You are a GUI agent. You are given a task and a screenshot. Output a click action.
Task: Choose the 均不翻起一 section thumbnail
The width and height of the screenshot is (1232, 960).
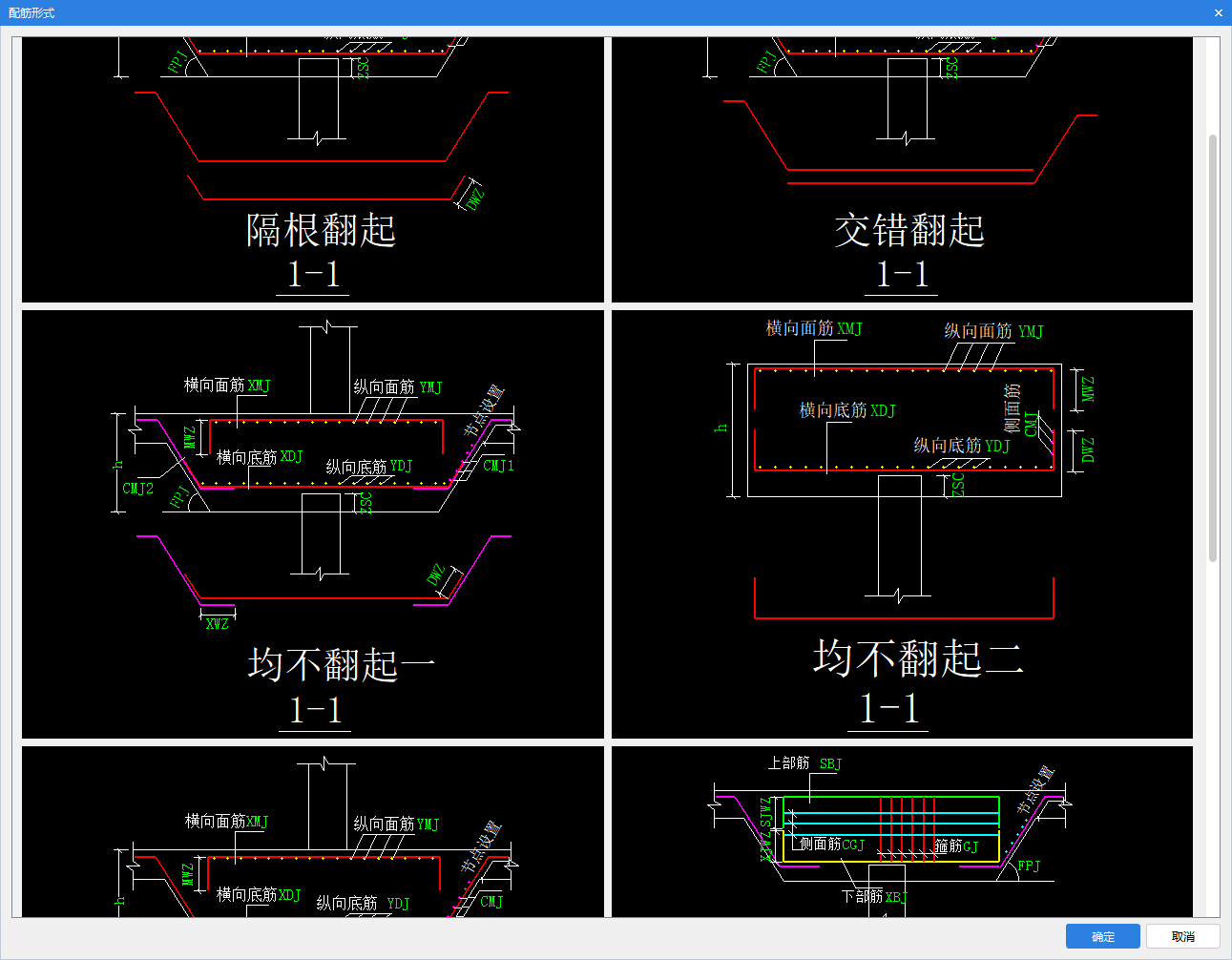click(x=313, y=524)
